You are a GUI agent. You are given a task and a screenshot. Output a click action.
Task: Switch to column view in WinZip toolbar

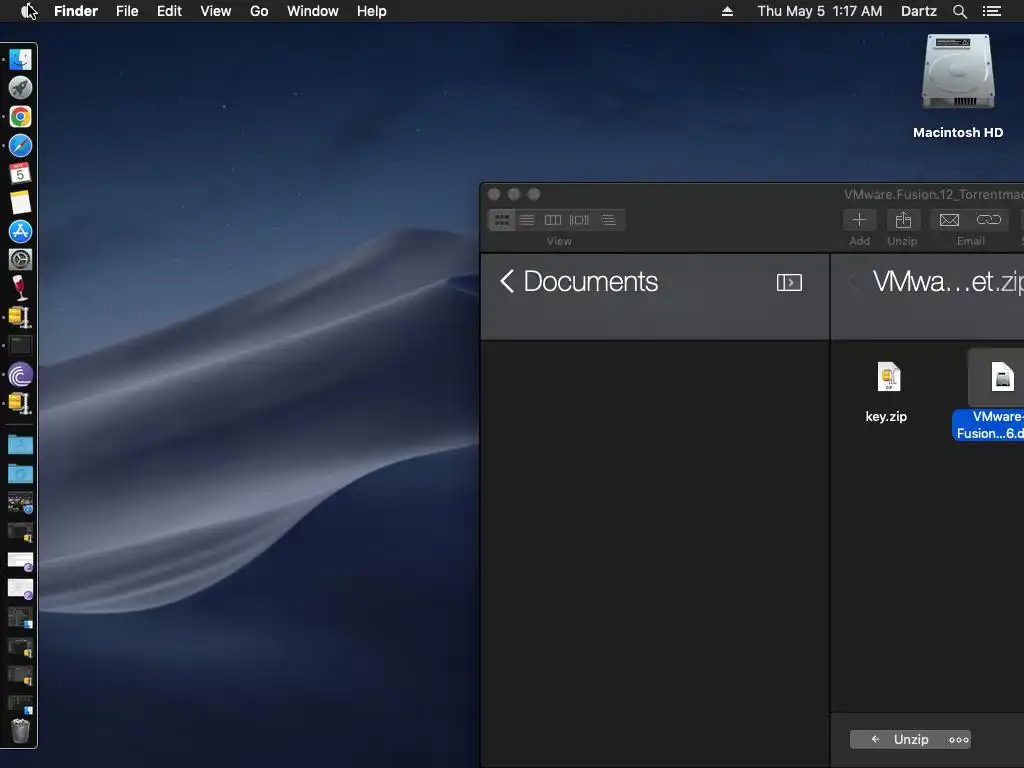click(553, 220)
